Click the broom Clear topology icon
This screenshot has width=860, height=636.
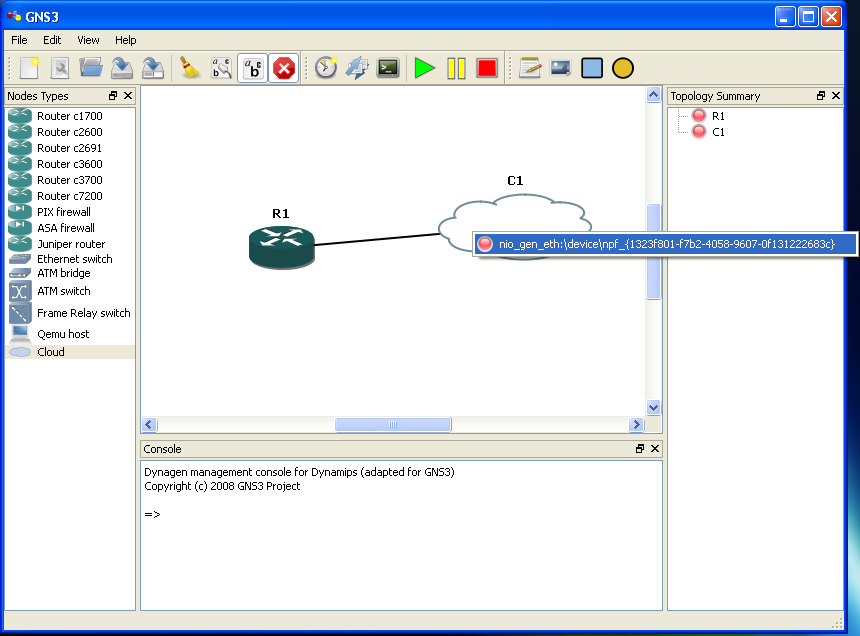pyautogui.click(x=190, y=69)
